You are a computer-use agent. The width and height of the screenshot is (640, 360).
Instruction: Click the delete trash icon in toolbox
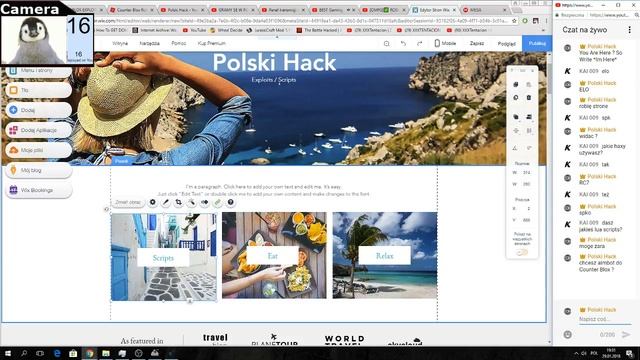coord(529,98)
